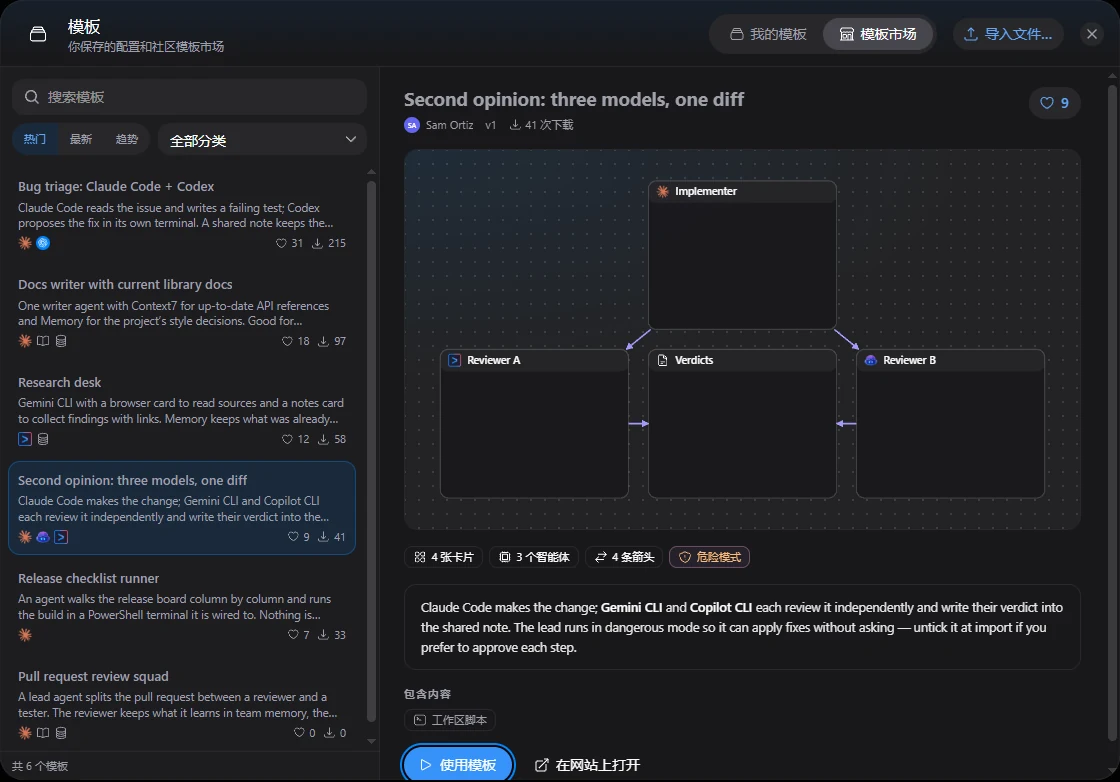Open the Release checklist runner template
This screenshot has width=1120, height=782.
(182, 606)
